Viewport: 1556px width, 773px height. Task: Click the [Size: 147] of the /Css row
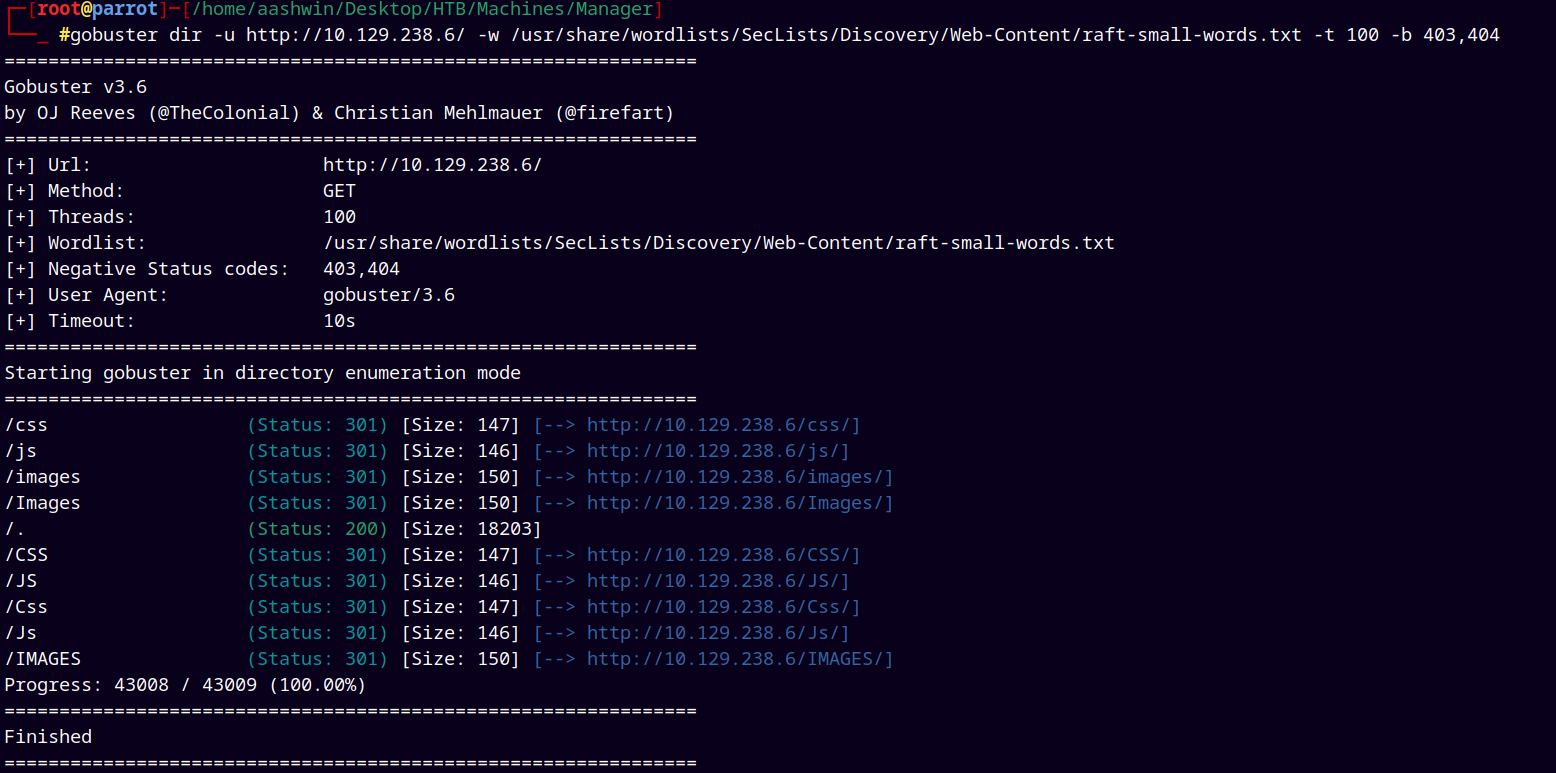tap(460, 607)
